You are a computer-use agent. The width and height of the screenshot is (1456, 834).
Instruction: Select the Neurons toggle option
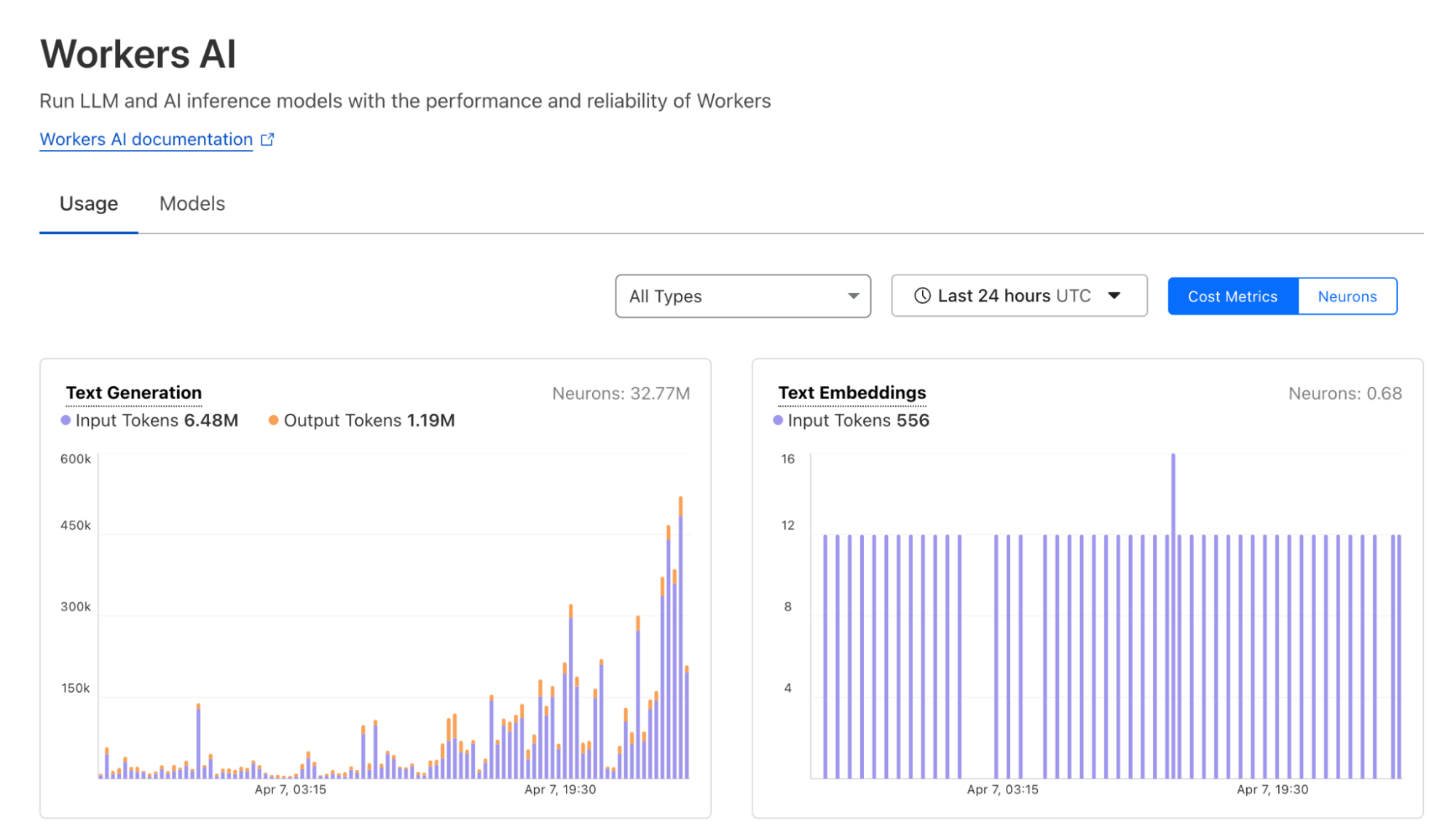[1347, 296]
